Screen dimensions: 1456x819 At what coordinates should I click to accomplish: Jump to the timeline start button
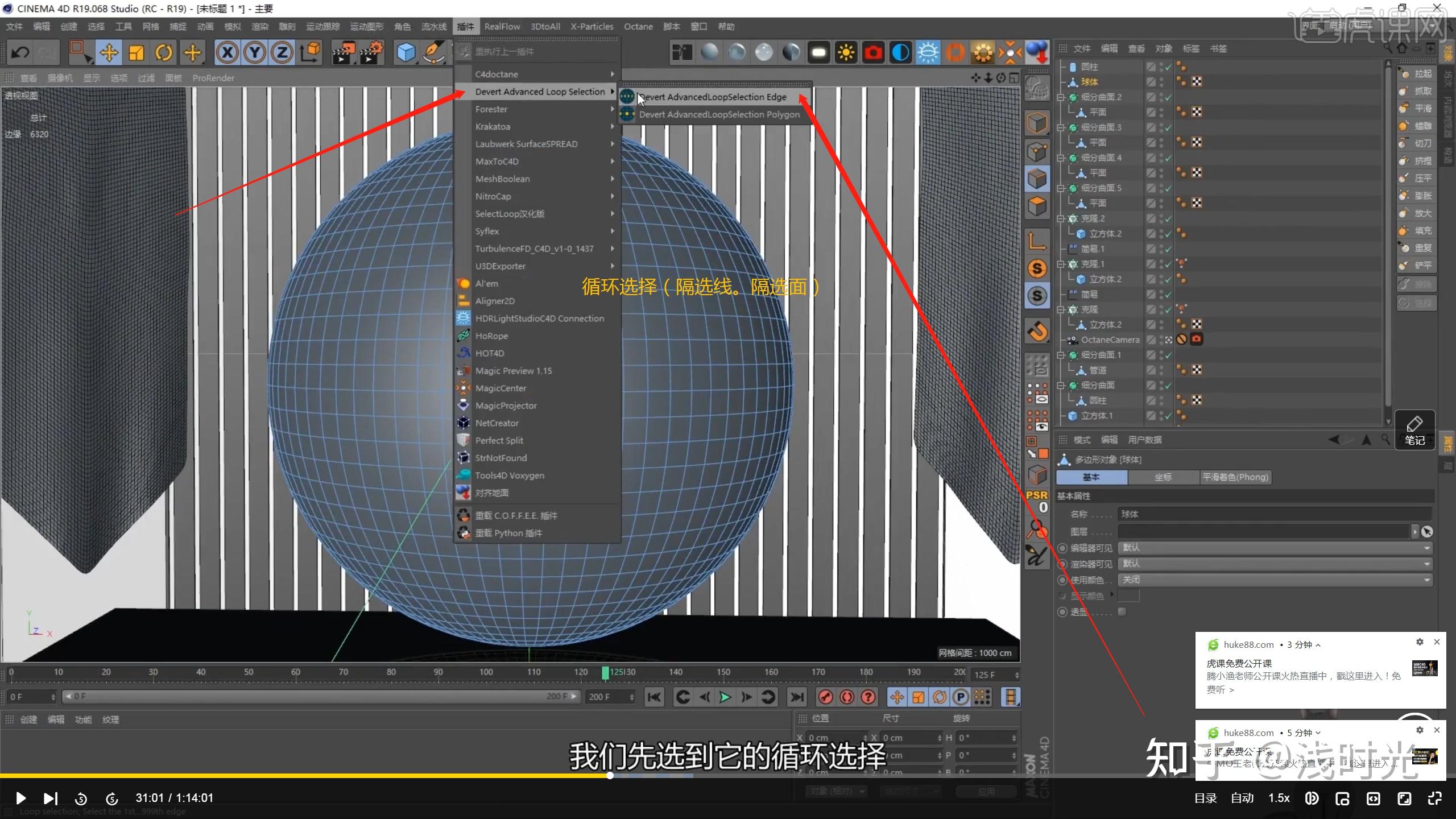tap(655, 697)
